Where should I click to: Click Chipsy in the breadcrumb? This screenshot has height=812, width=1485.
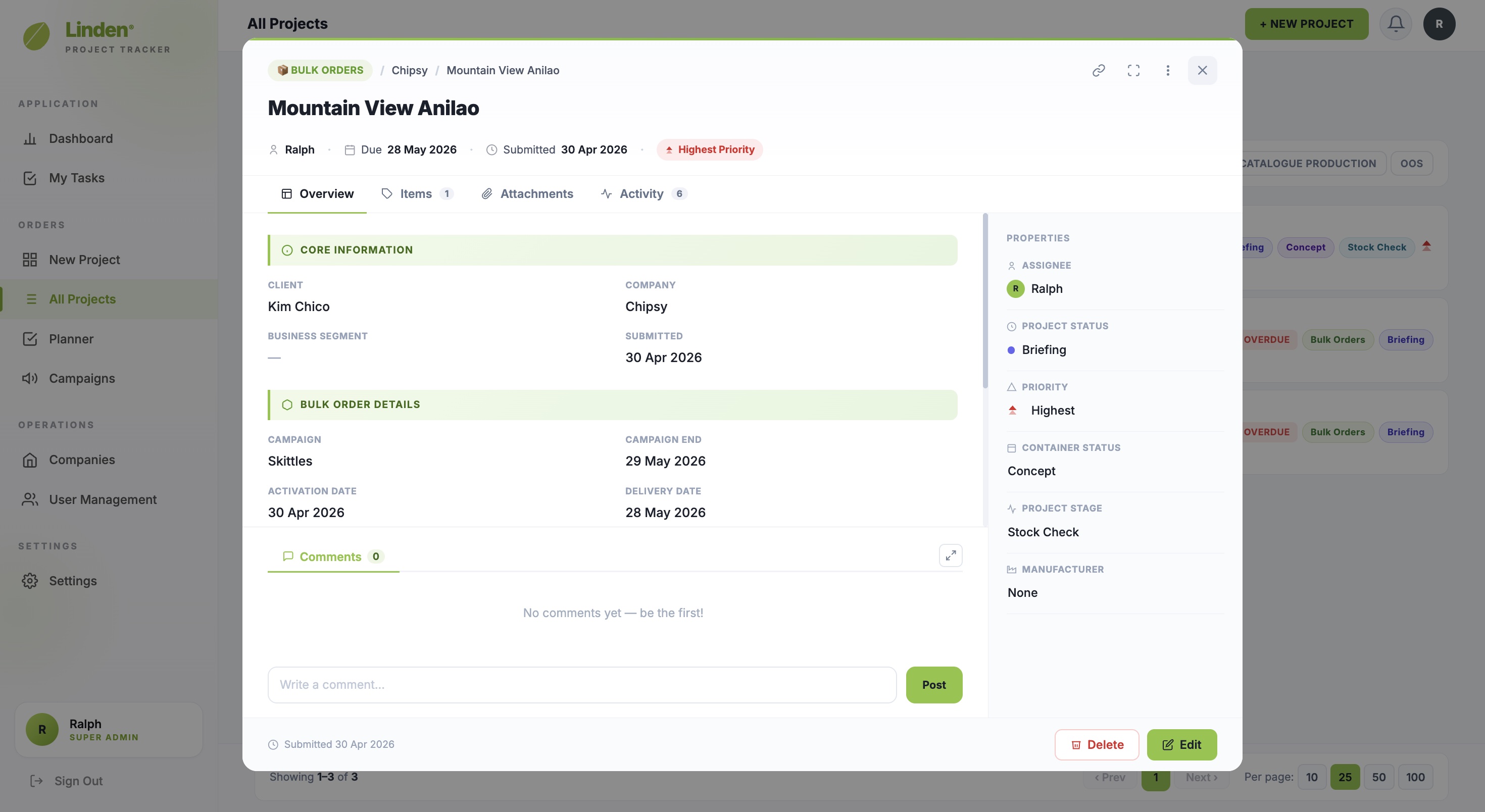coord(409,70)
